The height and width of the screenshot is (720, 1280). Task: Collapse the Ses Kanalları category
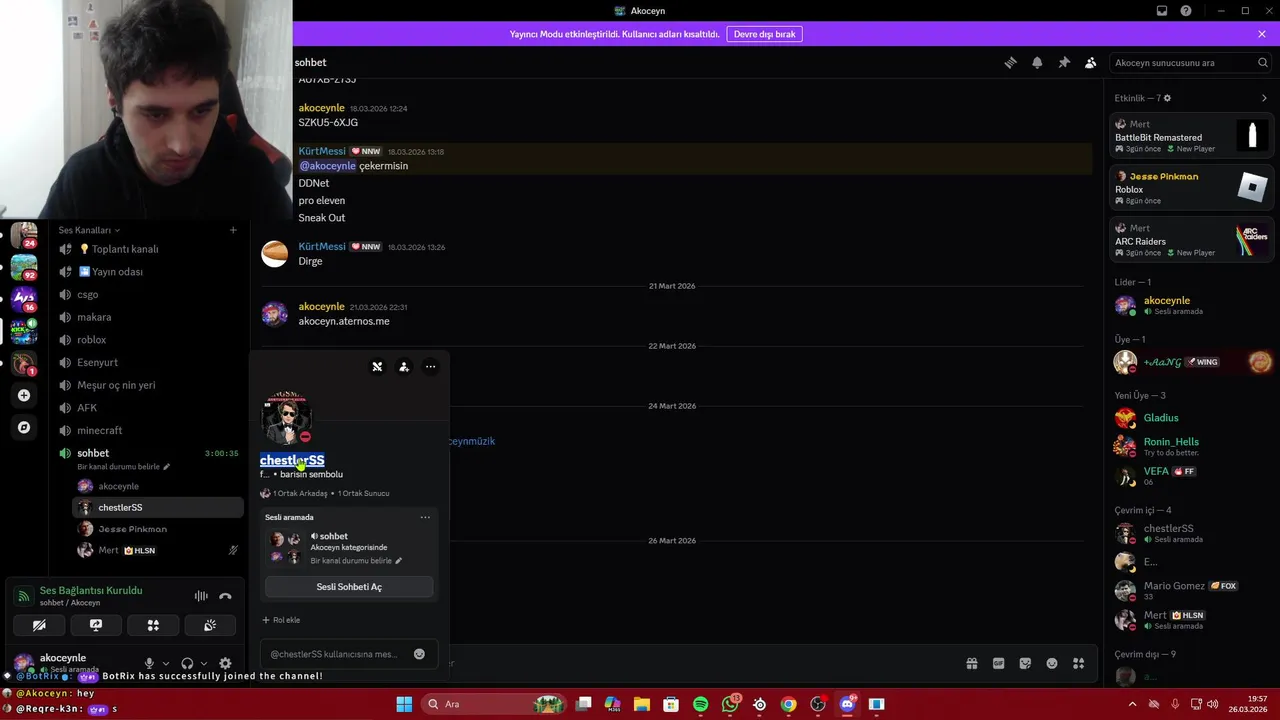pos(89,230)
